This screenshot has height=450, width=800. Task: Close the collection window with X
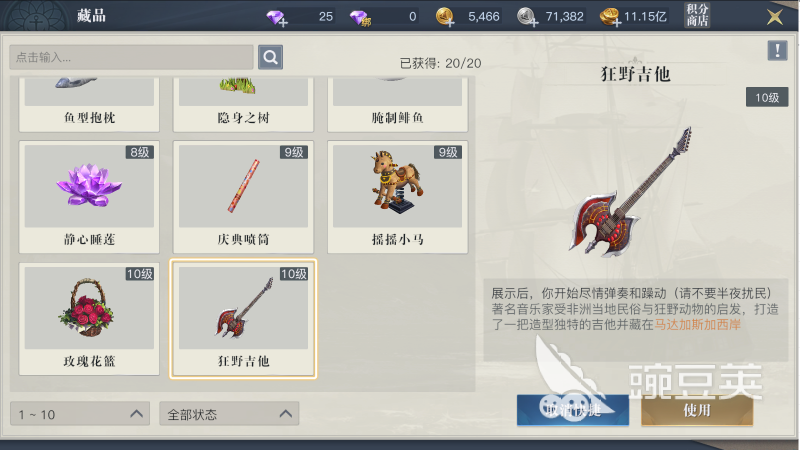775,17
